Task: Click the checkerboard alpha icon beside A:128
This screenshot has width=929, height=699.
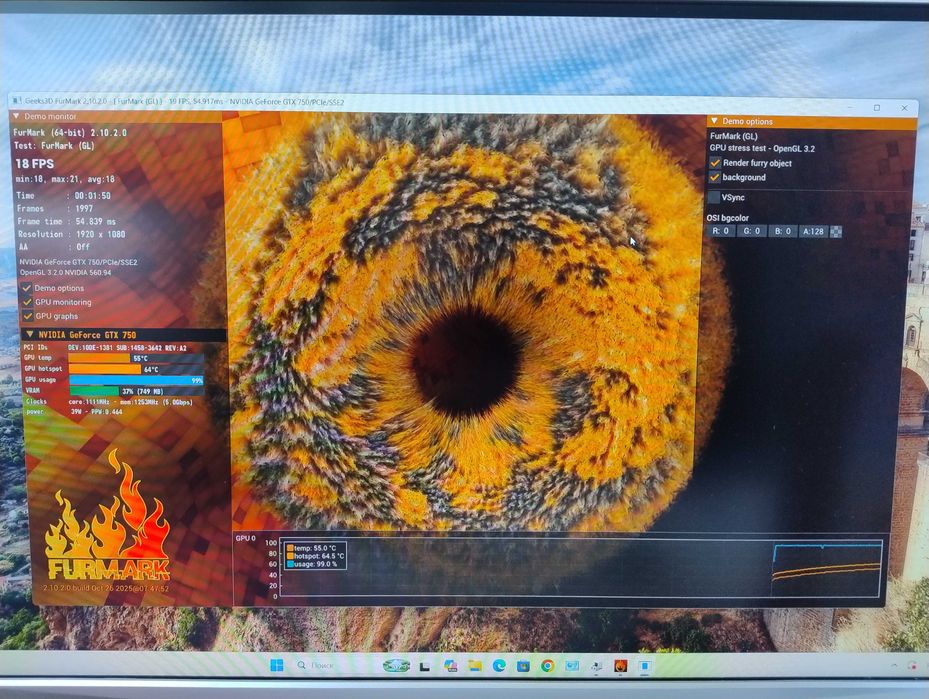Action: pos(836,232)
